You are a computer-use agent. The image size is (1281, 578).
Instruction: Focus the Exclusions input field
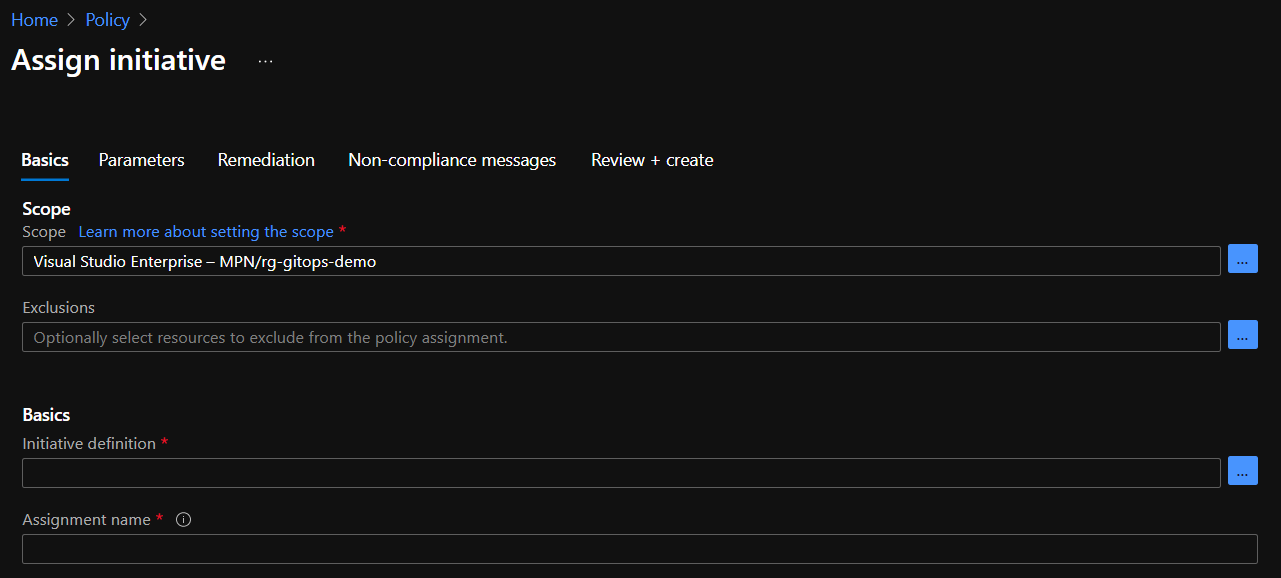click(x=620, y=338)
